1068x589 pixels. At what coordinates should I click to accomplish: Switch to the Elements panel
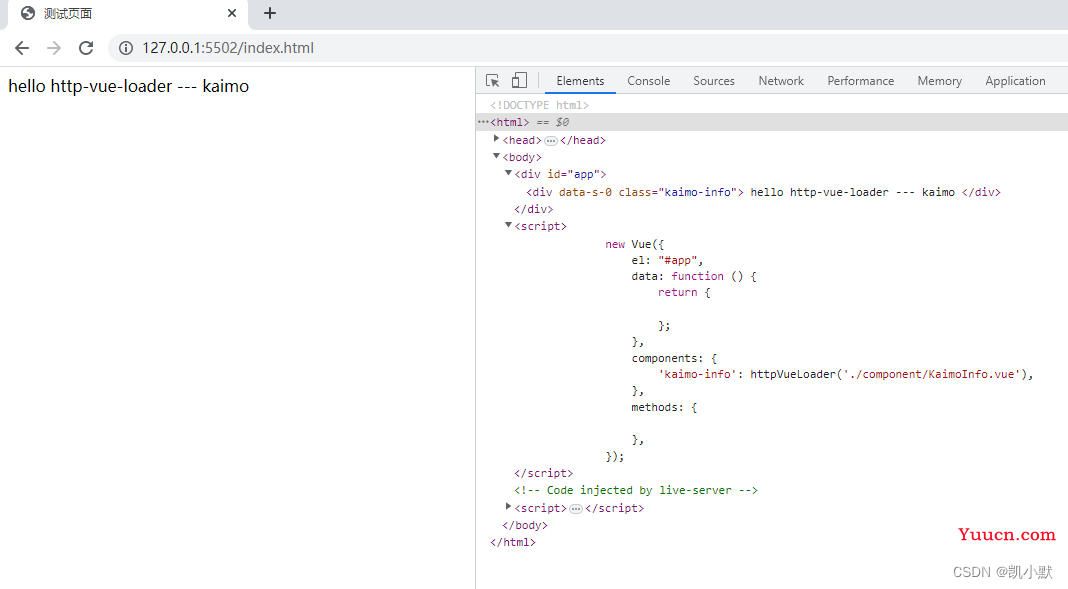pyautogui.click(x=580, y=80)
